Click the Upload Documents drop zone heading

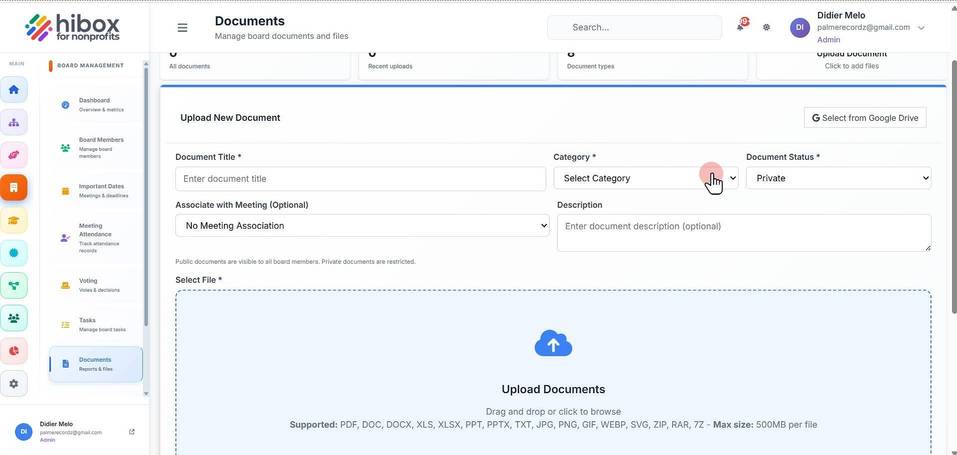click(553, 389)
